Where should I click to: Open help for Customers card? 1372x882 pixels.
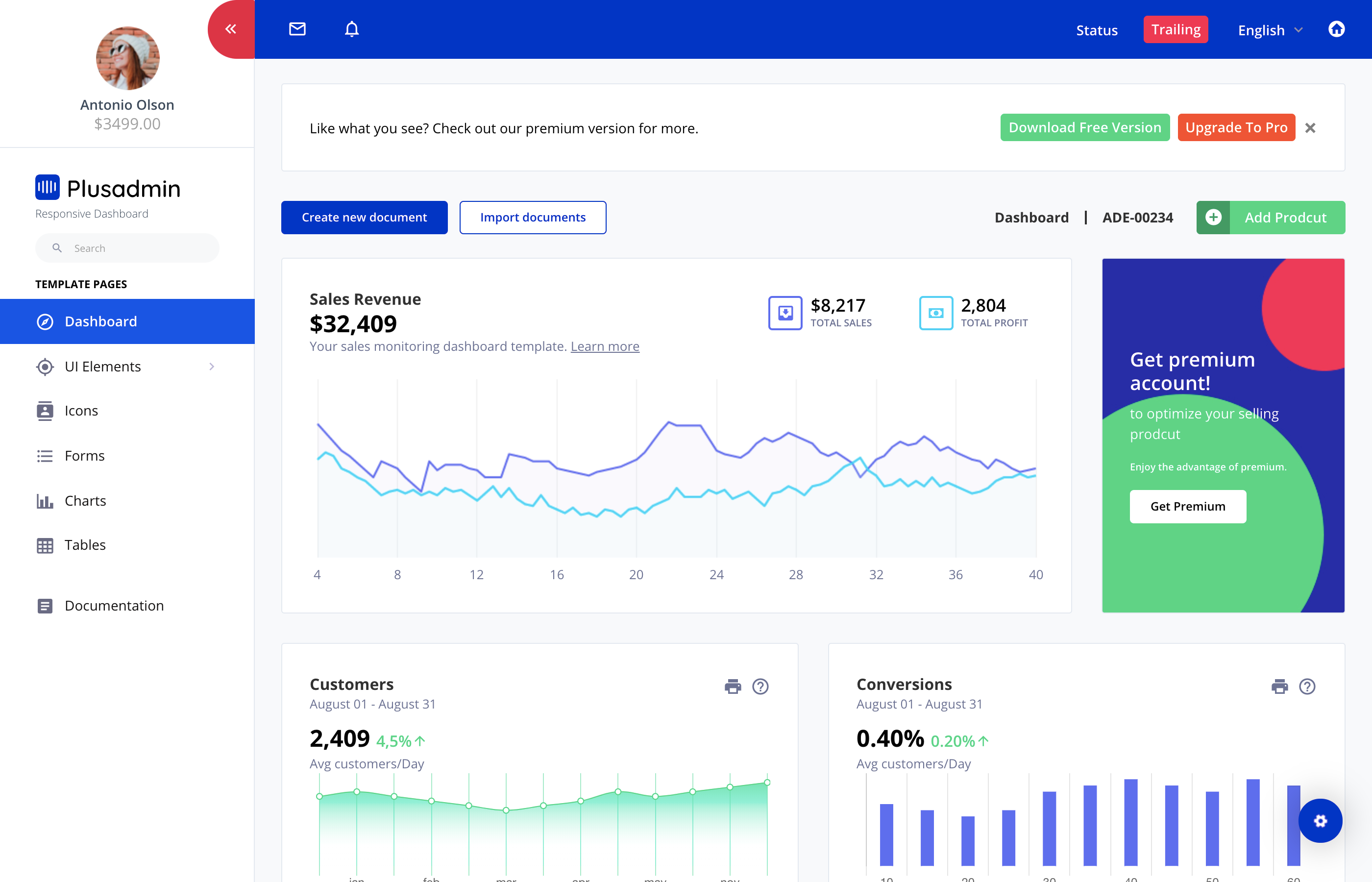click(x=760, y=686)
